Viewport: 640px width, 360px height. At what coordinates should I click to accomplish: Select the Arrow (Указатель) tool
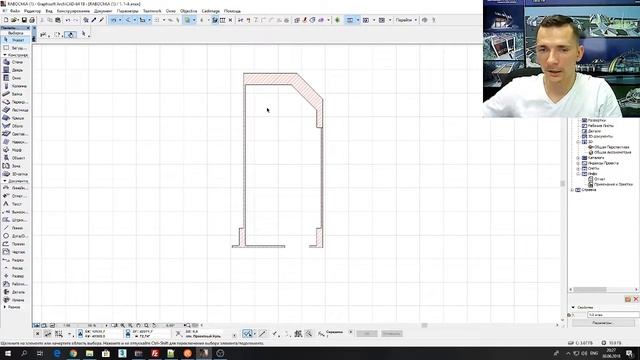click(15, 40)
